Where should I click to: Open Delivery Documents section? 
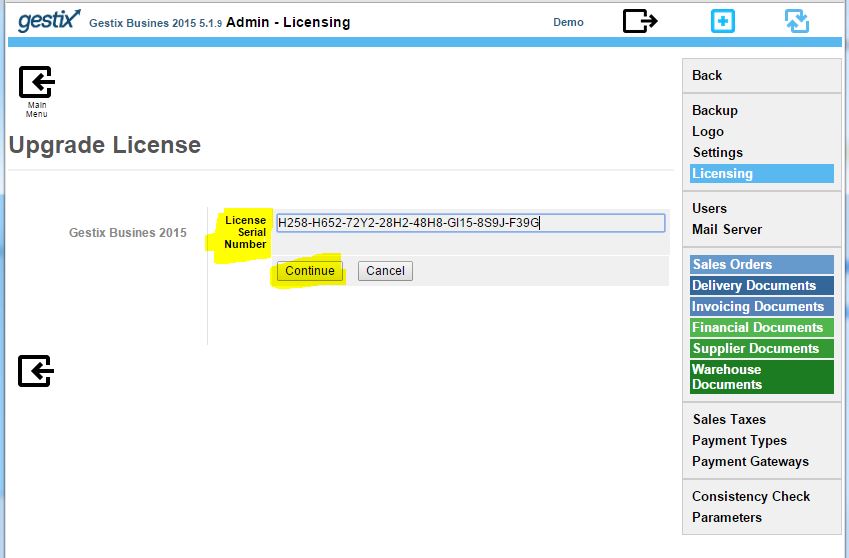point(762,285)
